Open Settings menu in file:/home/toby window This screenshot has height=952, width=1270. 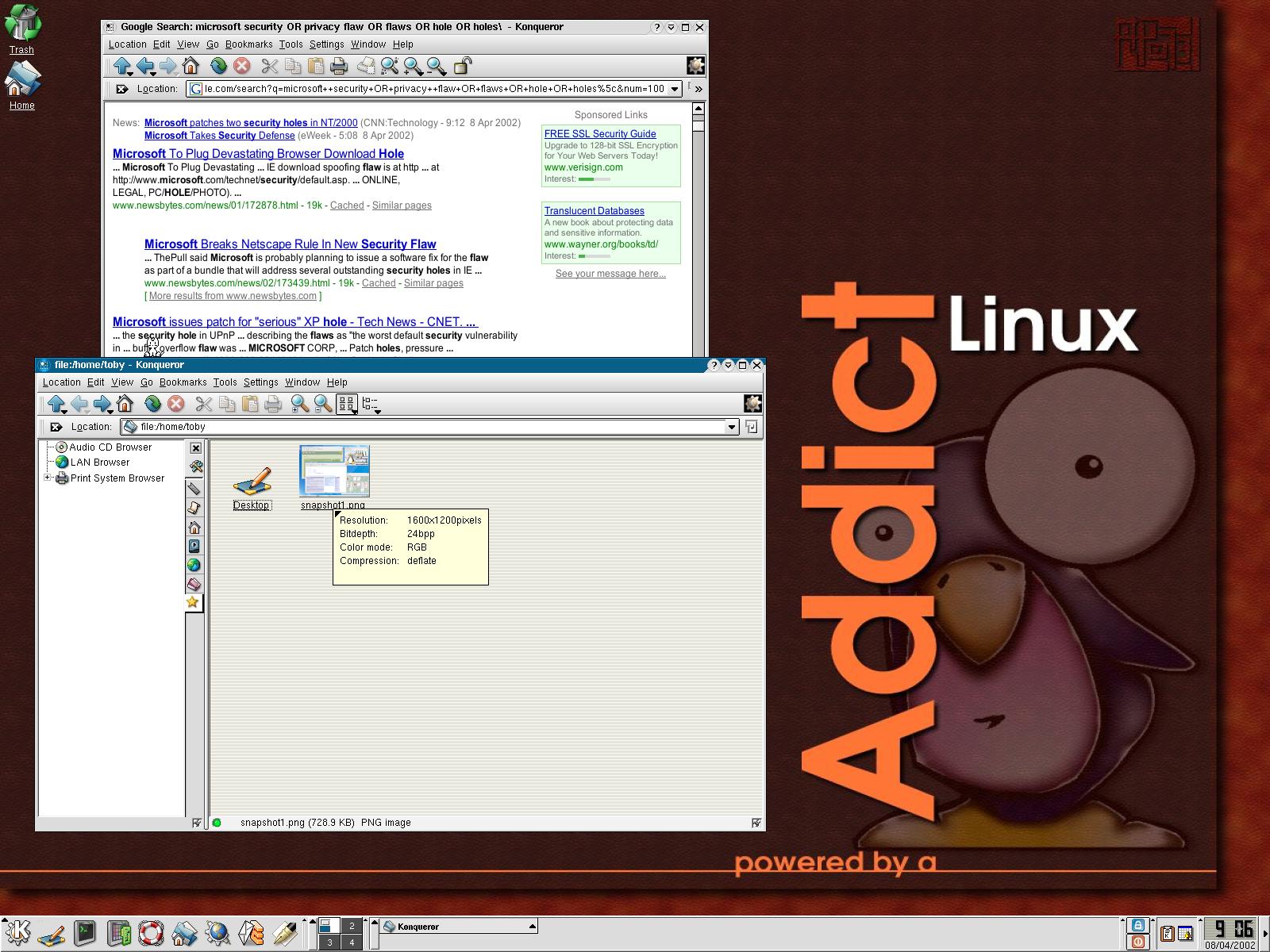[260, 382]
